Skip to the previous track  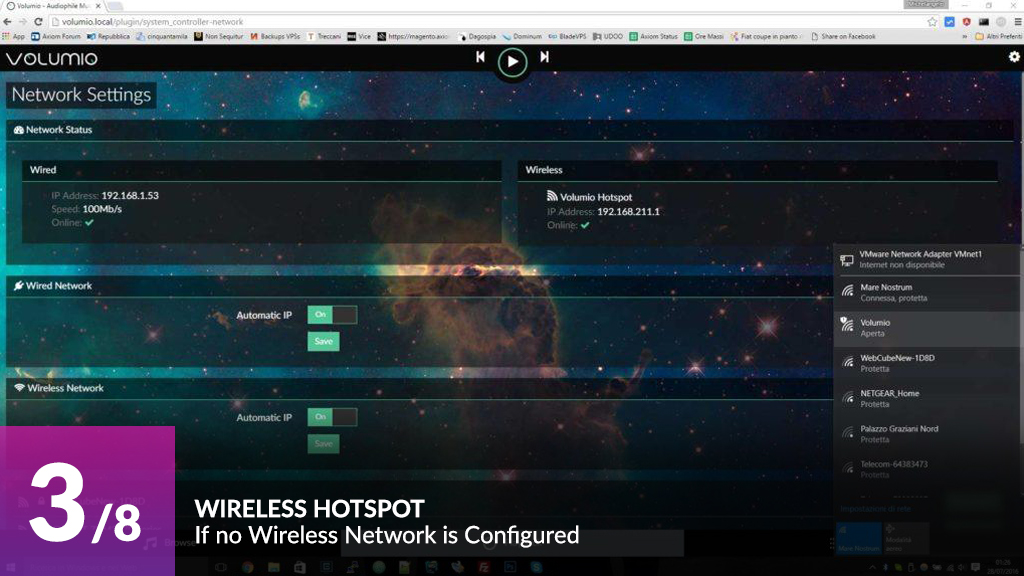click(480, 57)
